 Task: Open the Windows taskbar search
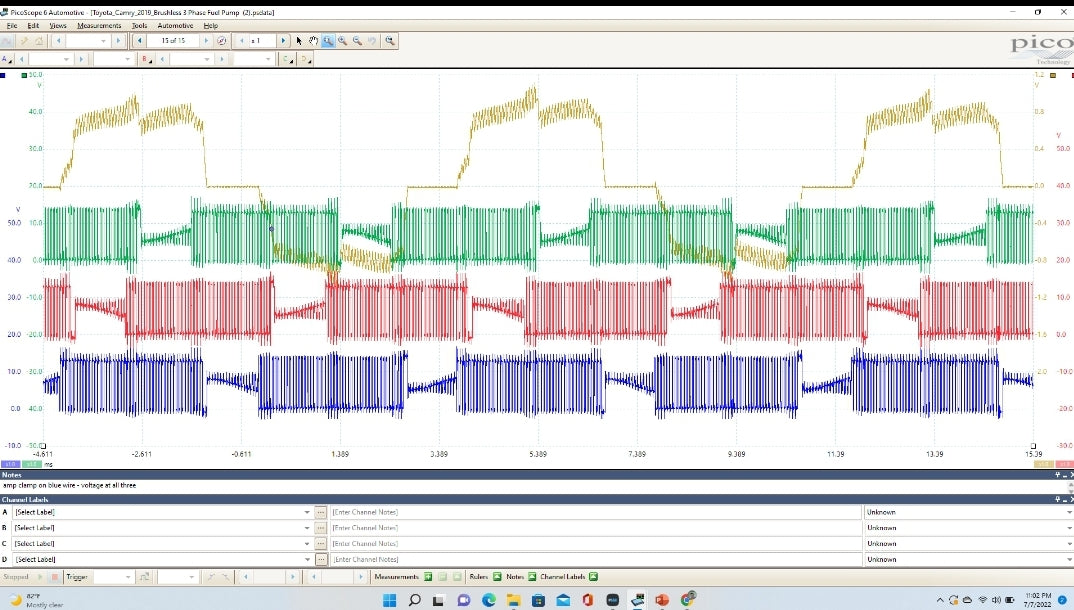pyautogui.click(x=414, y=600)
